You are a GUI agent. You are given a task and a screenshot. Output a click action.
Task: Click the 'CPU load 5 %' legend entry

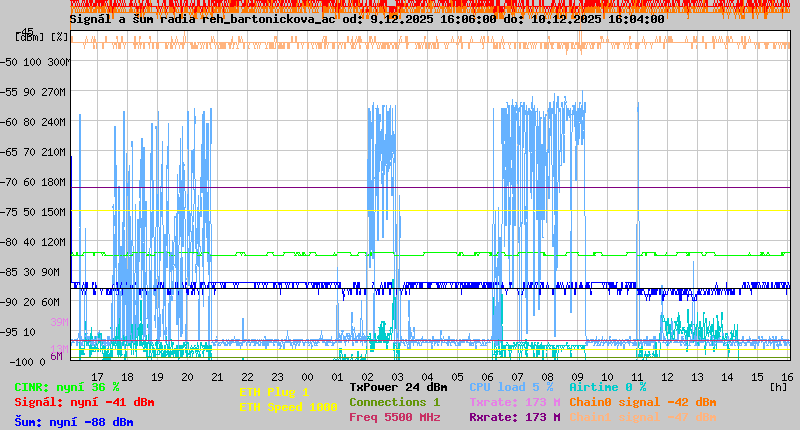coord(511,388)
